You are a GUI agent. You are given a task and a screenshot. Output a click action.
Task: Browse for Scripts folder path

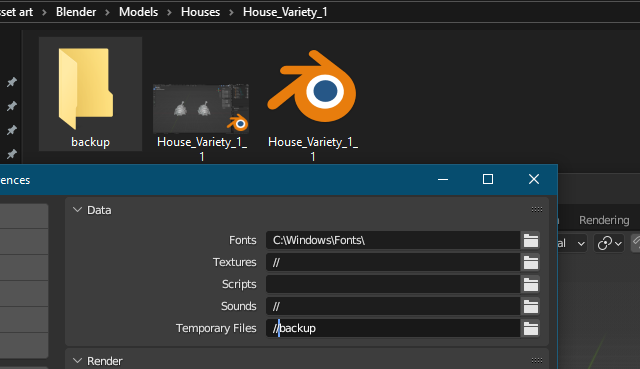coord(530,285)
